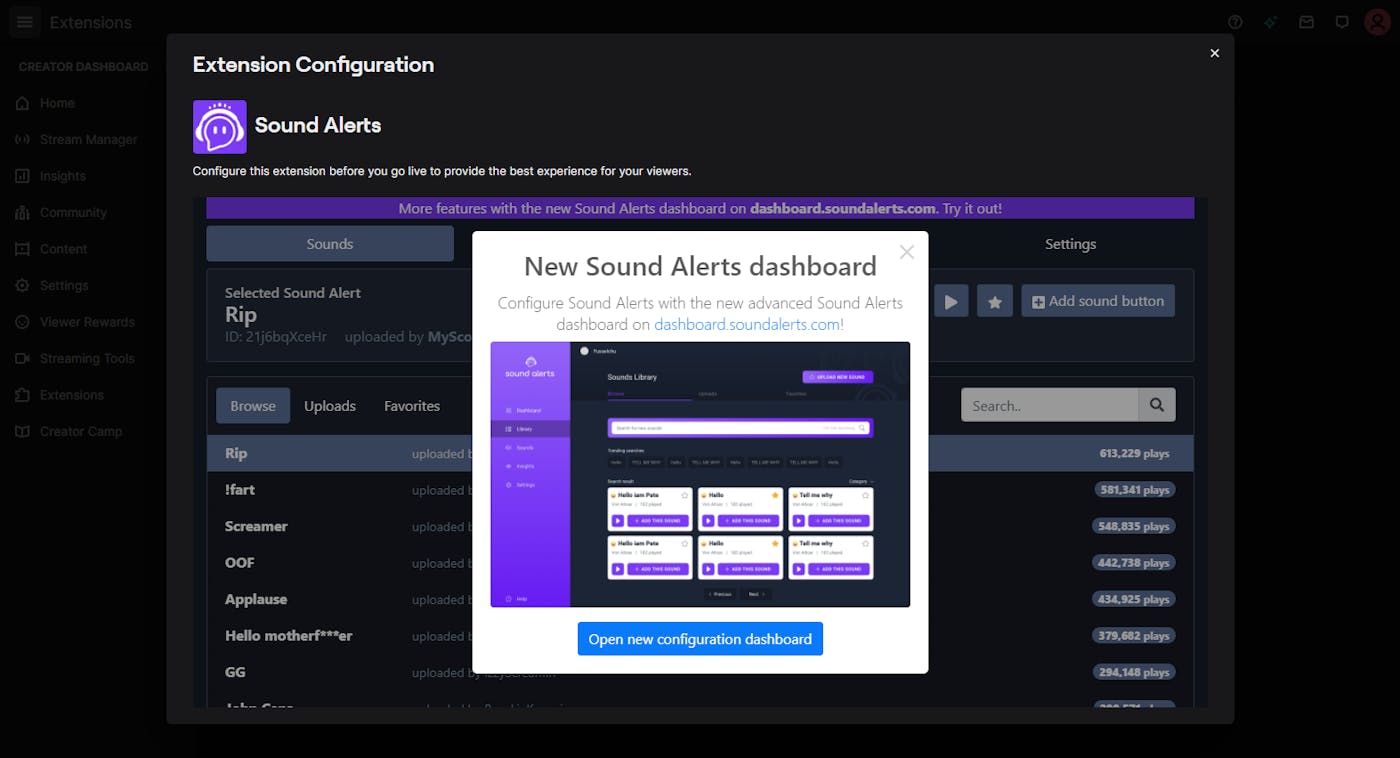
Task: Click the 442,738 plays badge
Action: tap(1134, 563)
